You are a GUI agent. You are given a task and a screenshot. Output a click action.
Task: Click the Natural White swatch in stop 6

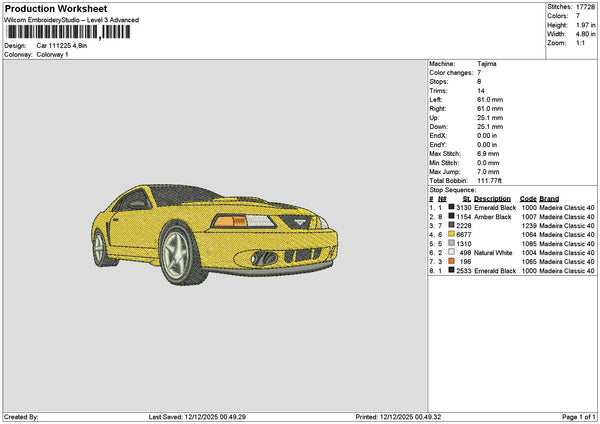point(451,252)
